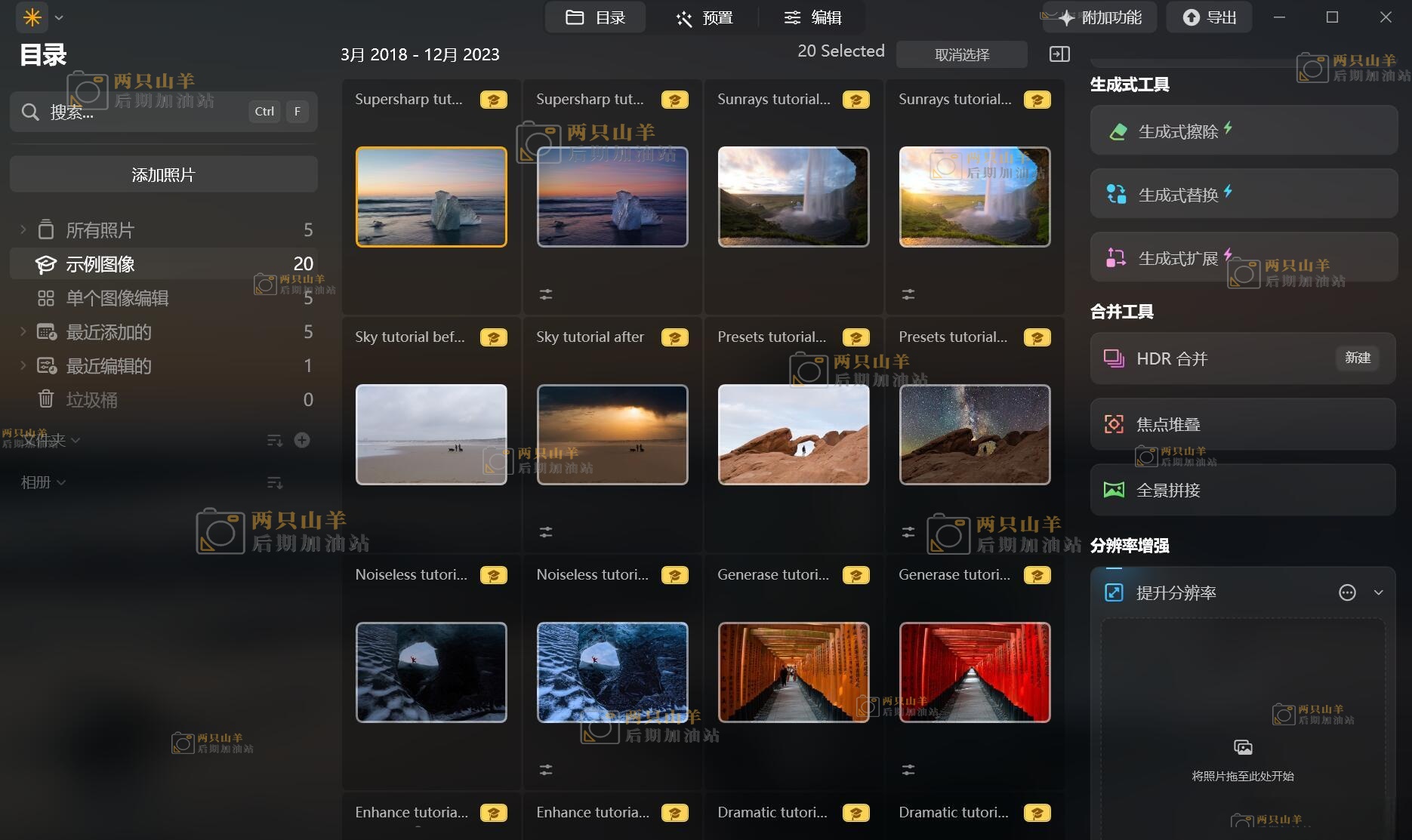Viewport: 1412px width, 840px height.
Task: Toggle the side panel layout icon
Action: click(x=1059, y=54)
